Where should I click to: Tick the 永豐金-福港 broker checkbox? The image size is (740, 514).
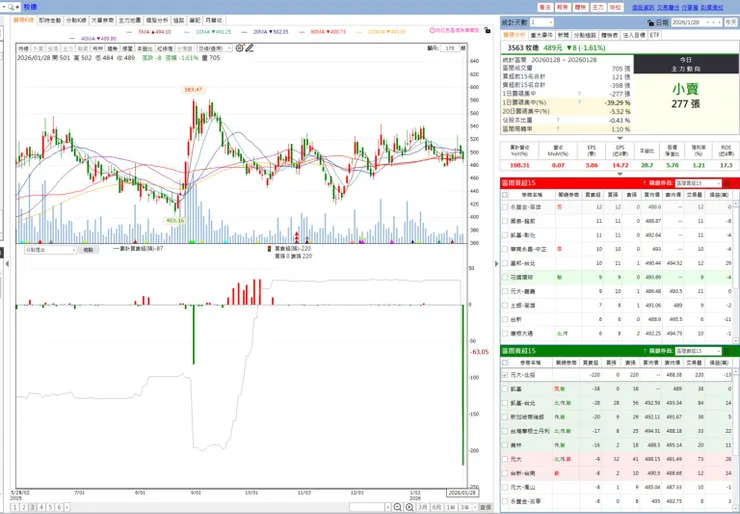[x=505, y=207]
